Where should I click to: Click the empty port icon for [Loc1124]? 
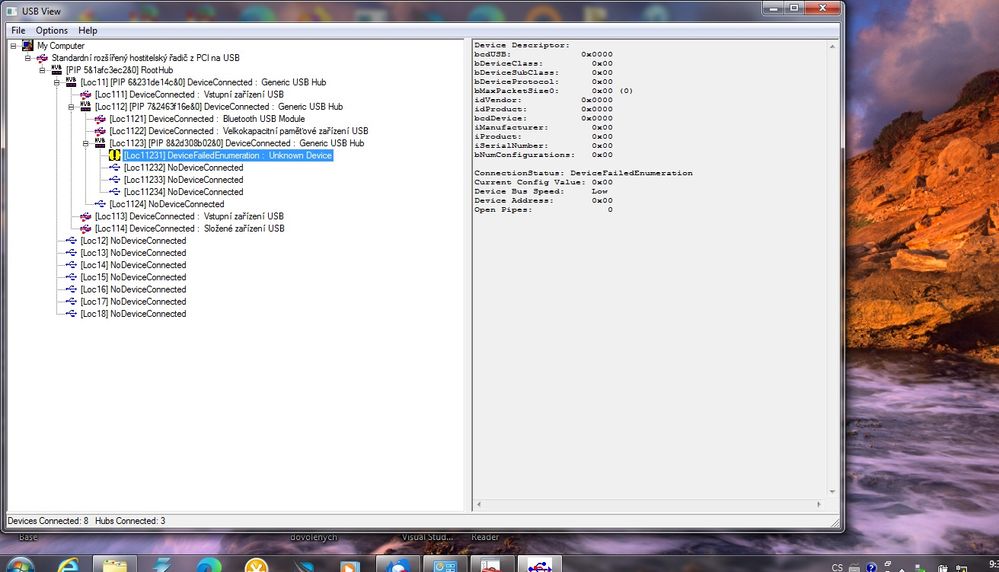pos(100,204)
